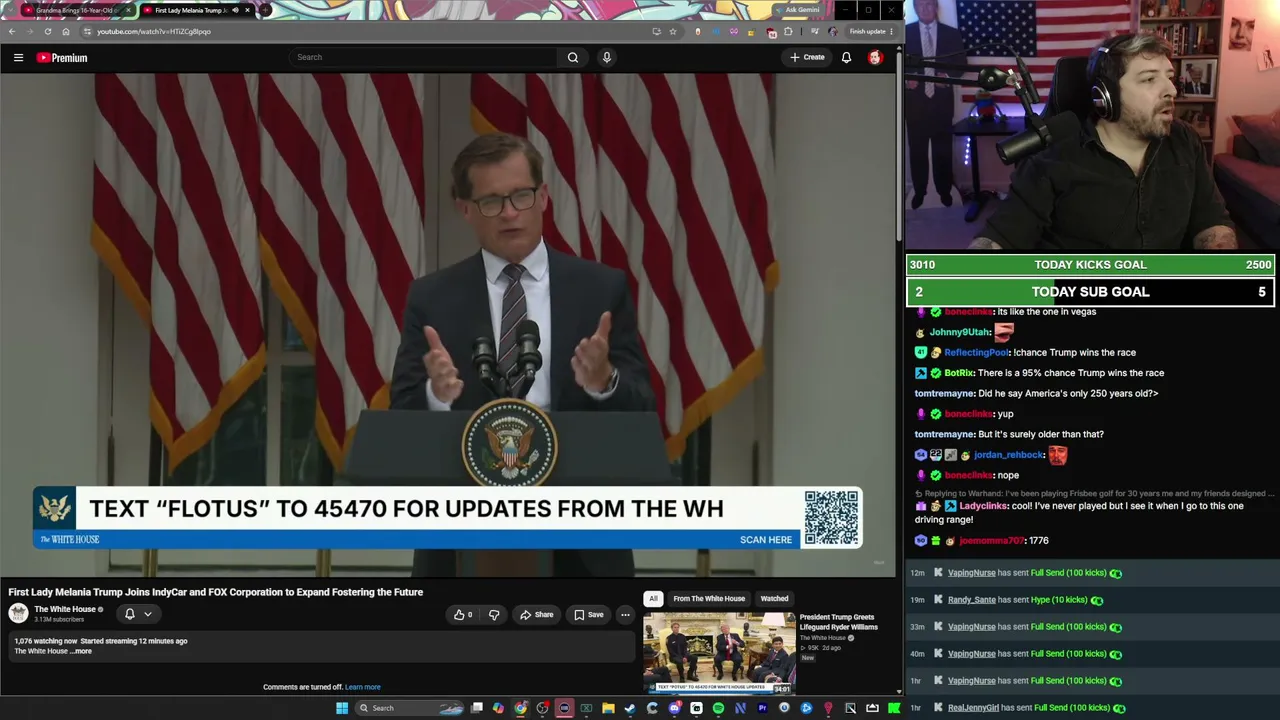Filter by From The White House chip
Screen dimensions: 1280x720
709,599
